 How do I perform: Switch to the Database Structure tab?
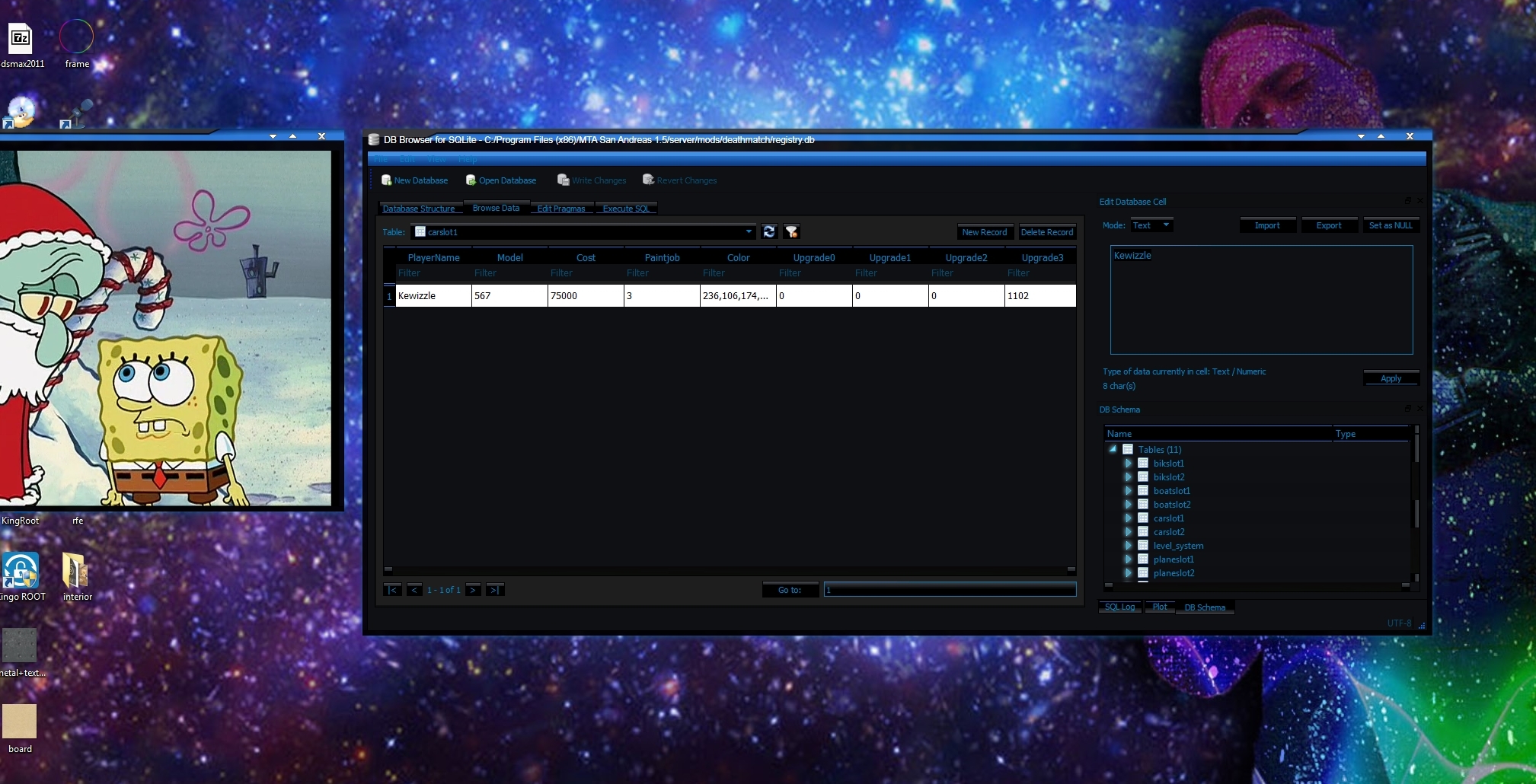419,209
